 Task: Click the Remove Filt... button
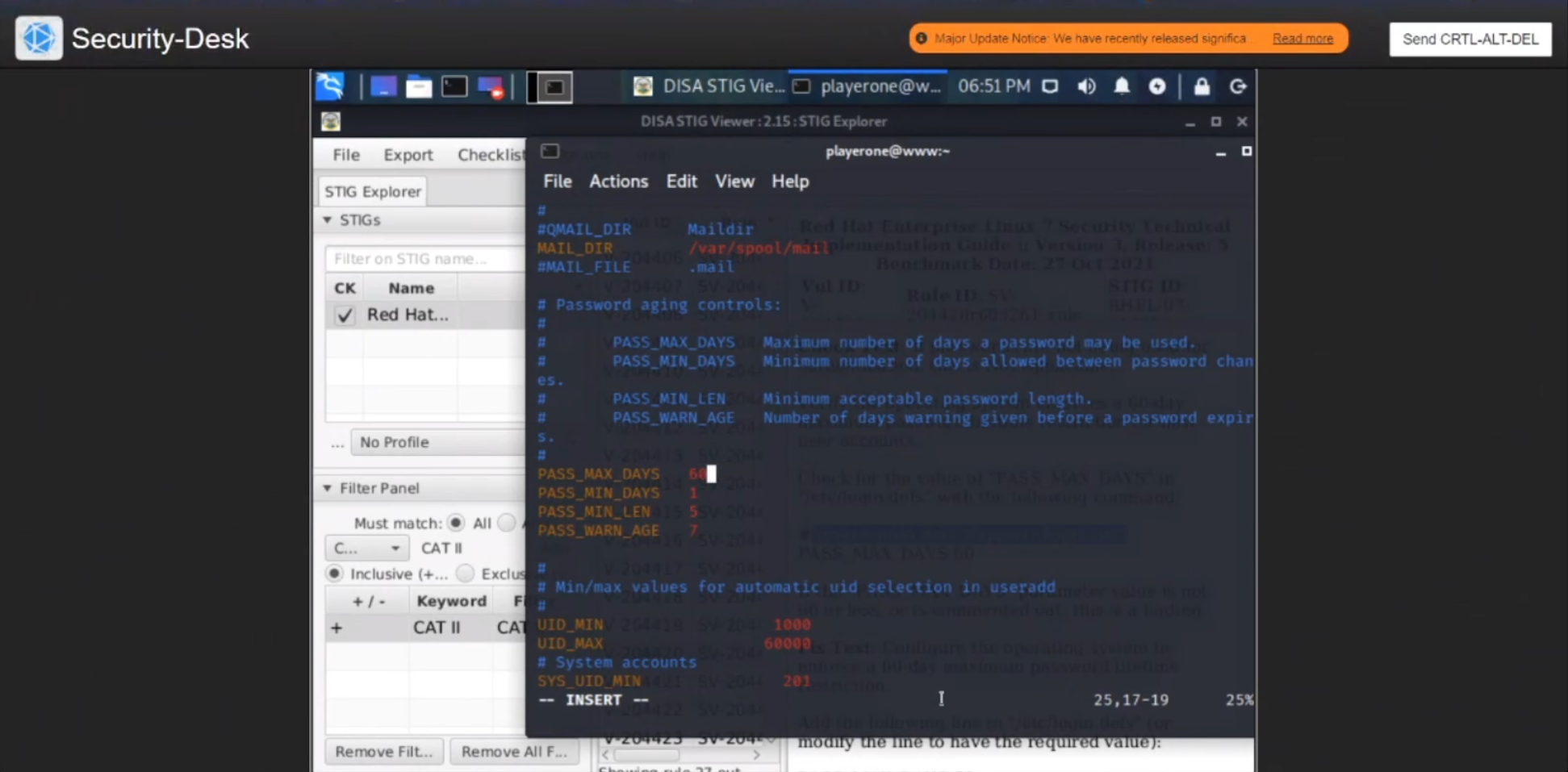tap(383, 751)
